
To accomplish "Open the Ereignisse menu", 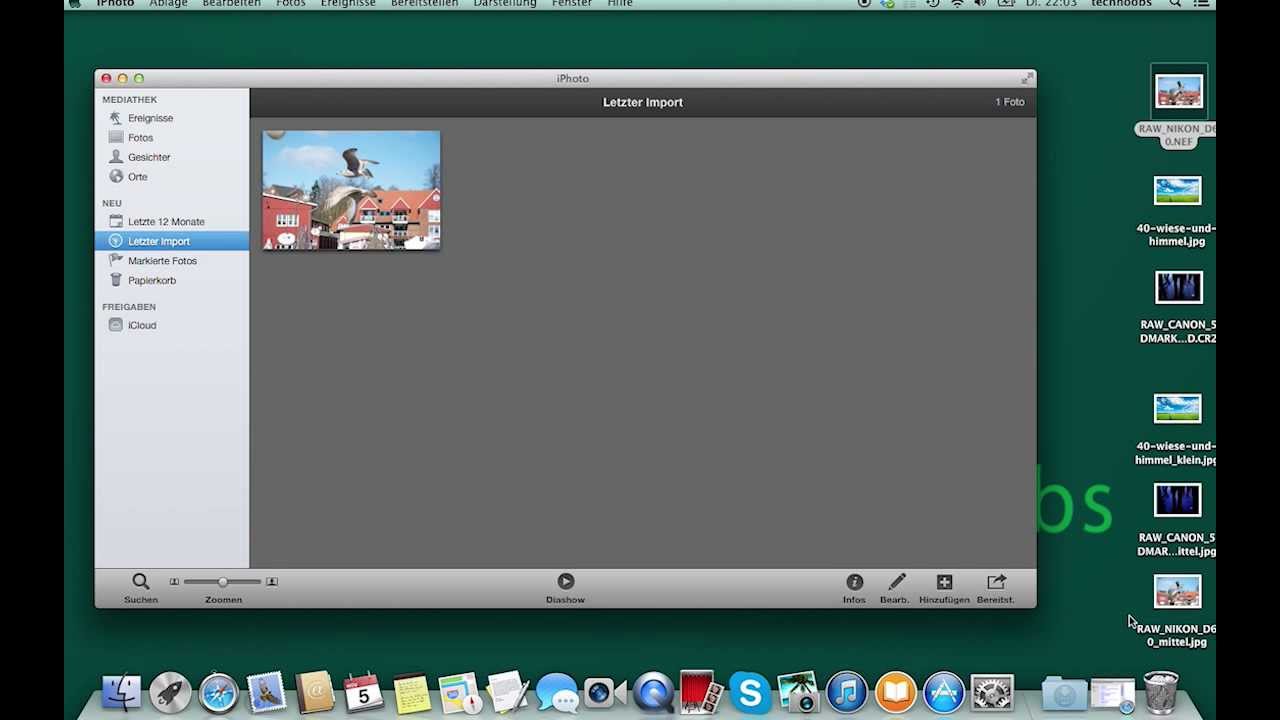I will coord(348,4).
